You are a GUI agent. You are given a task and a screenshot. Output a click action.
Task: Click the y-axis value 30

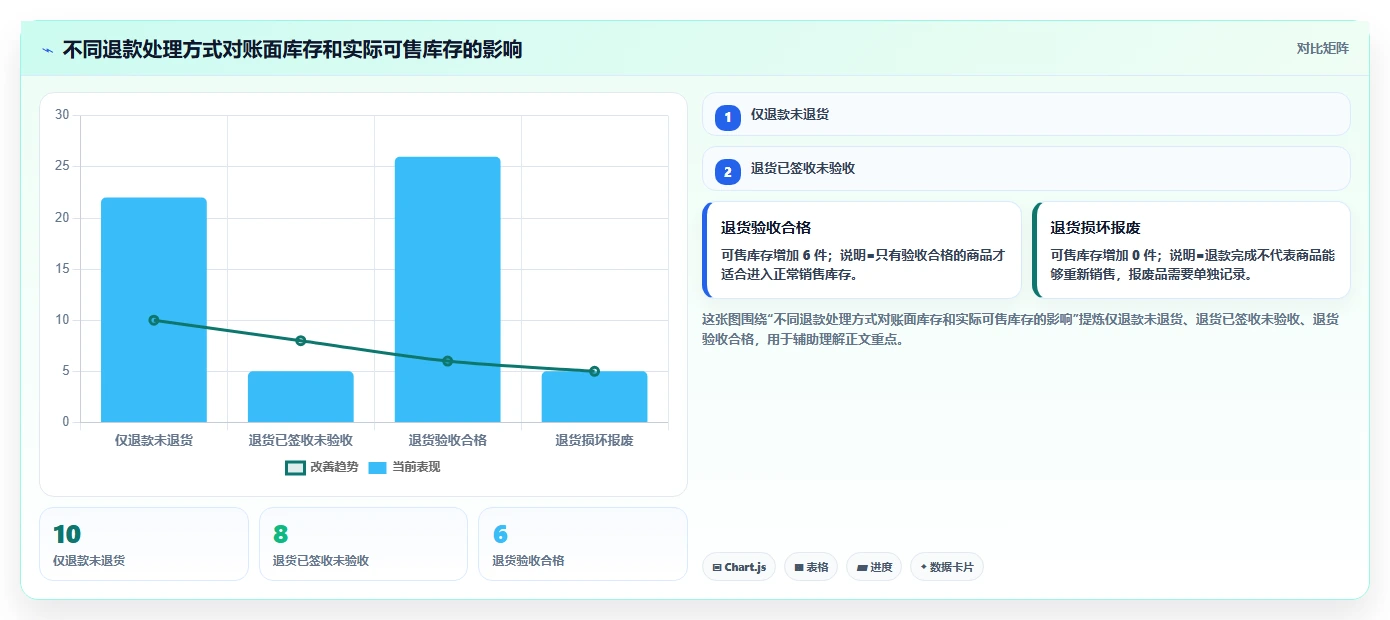[62, 115]
